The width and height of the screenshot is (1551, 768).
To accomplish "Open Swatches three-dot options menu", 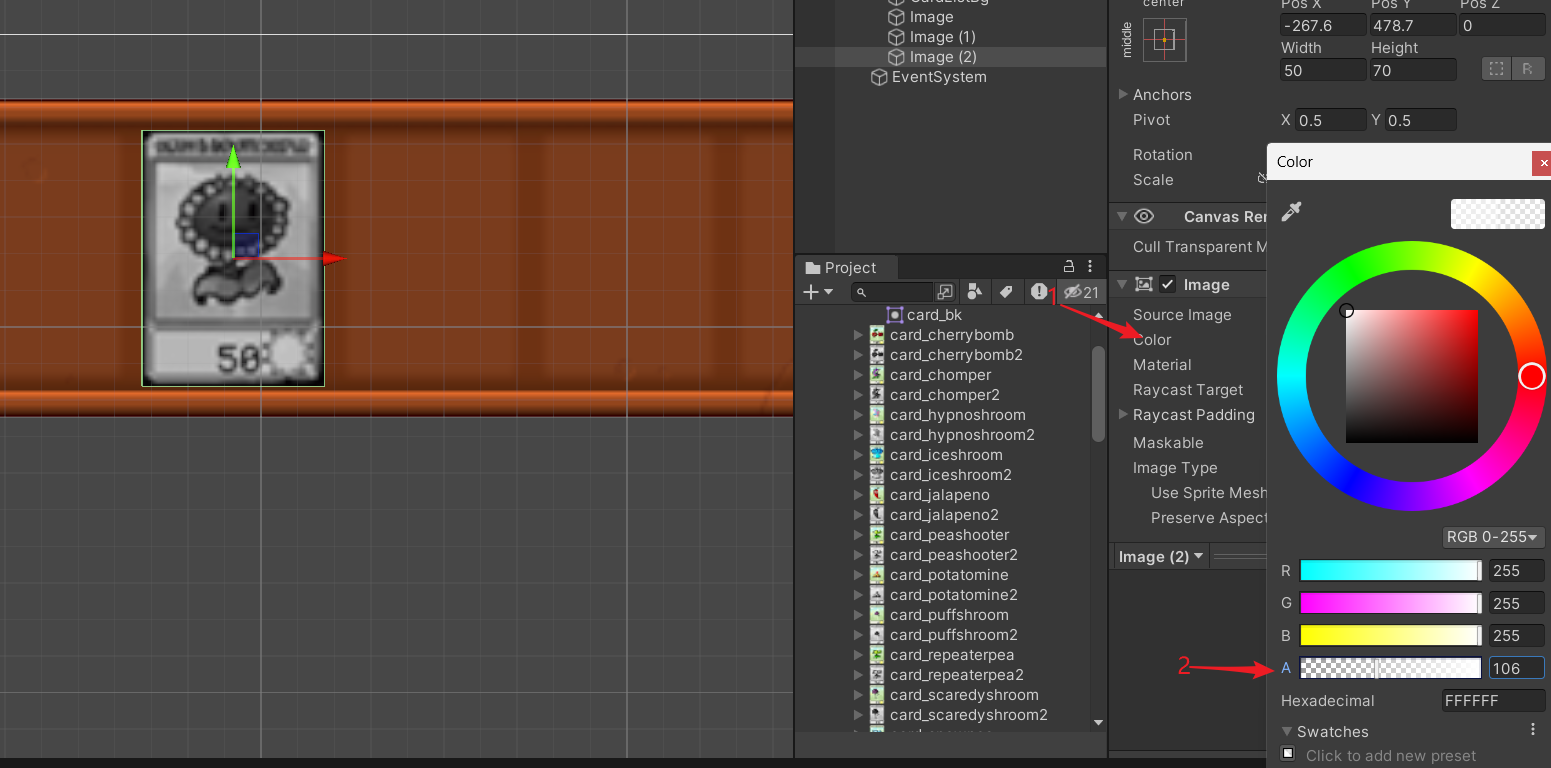I will point(1533,731).
